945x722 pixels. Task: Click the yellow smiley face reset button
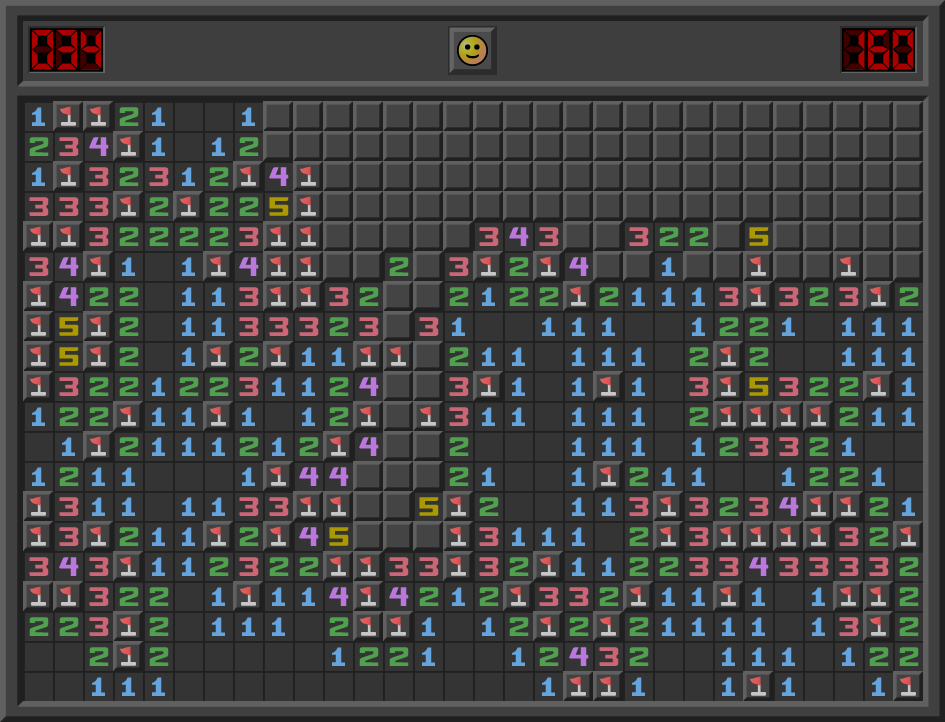pos(472,50)
